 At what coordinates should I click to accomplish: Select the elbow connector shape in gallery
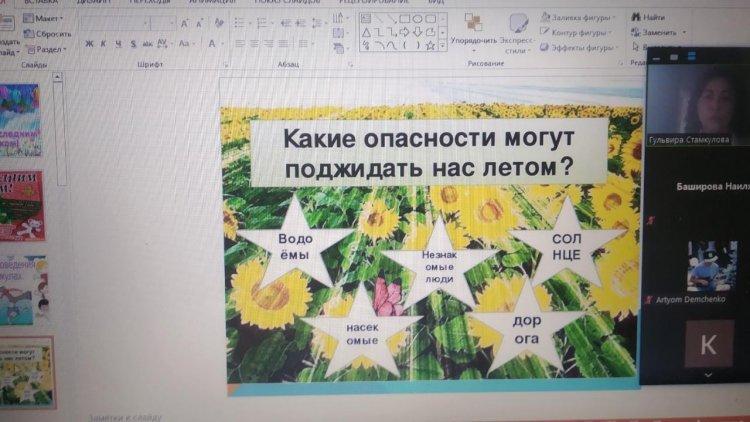click(x=379, y=33)
